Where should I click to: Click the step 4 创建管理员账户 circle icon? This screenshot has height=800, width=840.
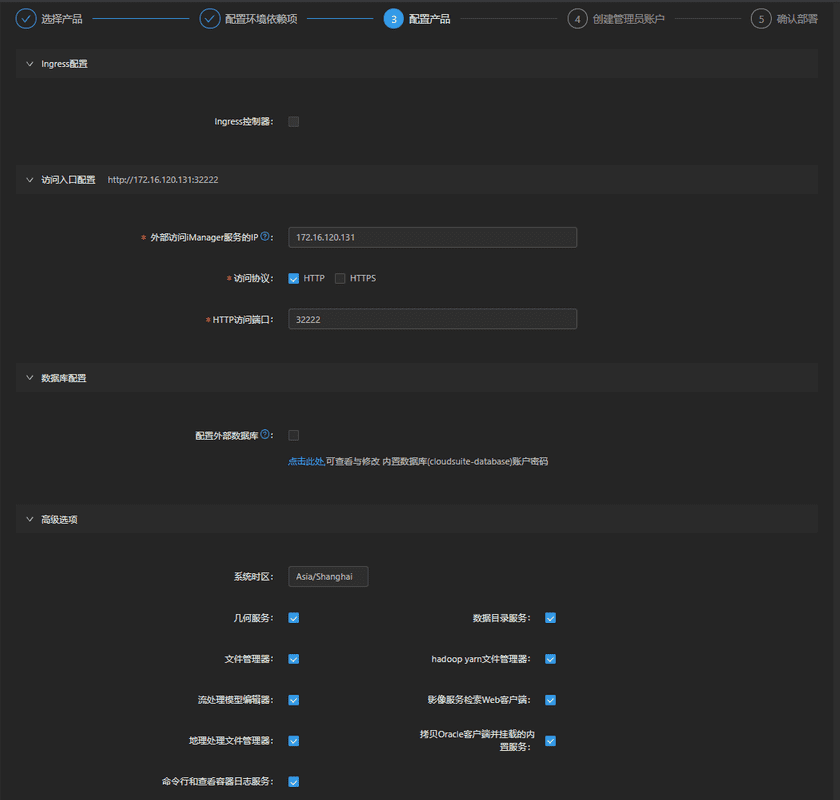click(577, 19)
